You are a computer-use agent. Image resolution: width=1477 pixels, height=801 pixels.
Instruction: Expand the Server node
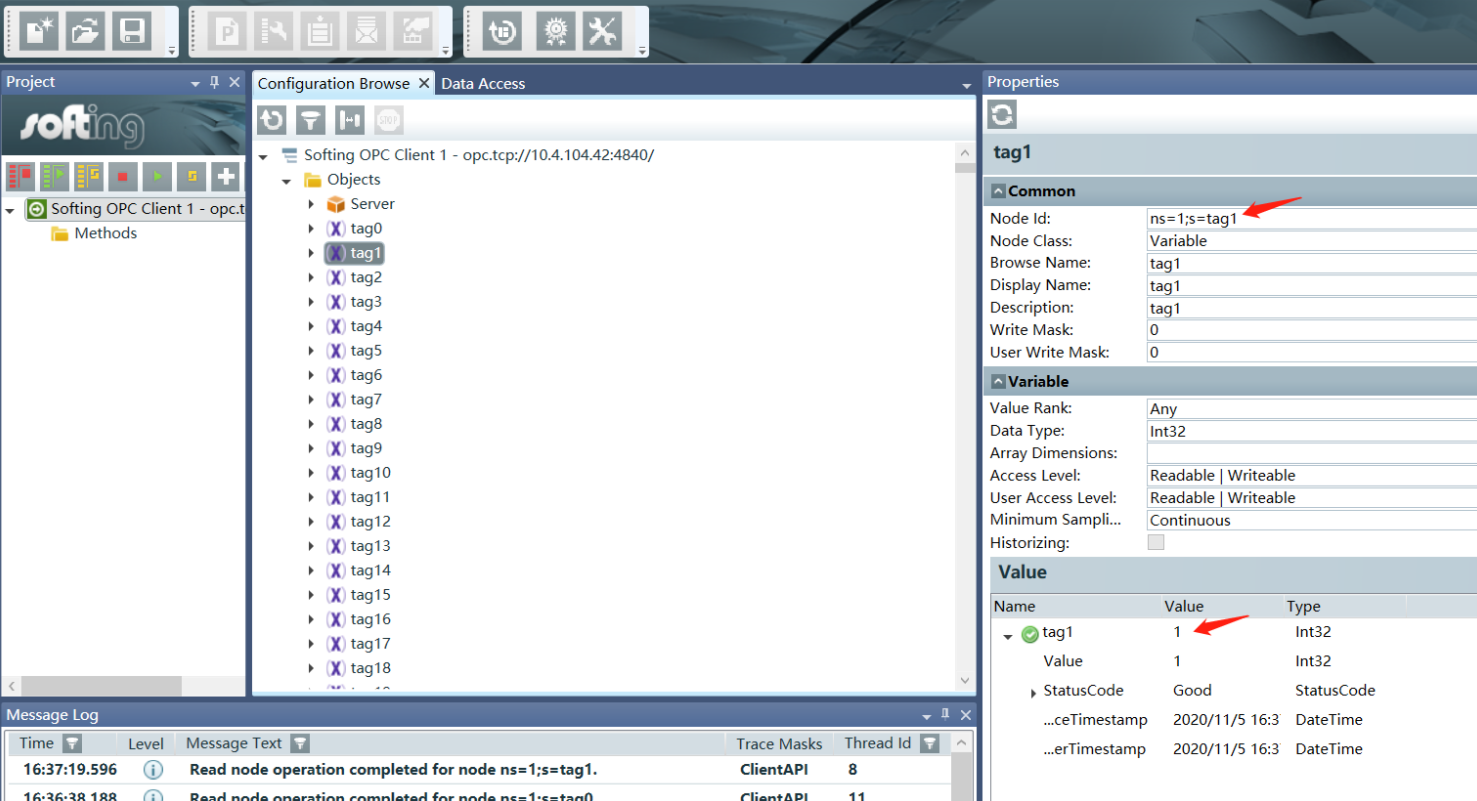pyautogui.click(x=311, y=204)
